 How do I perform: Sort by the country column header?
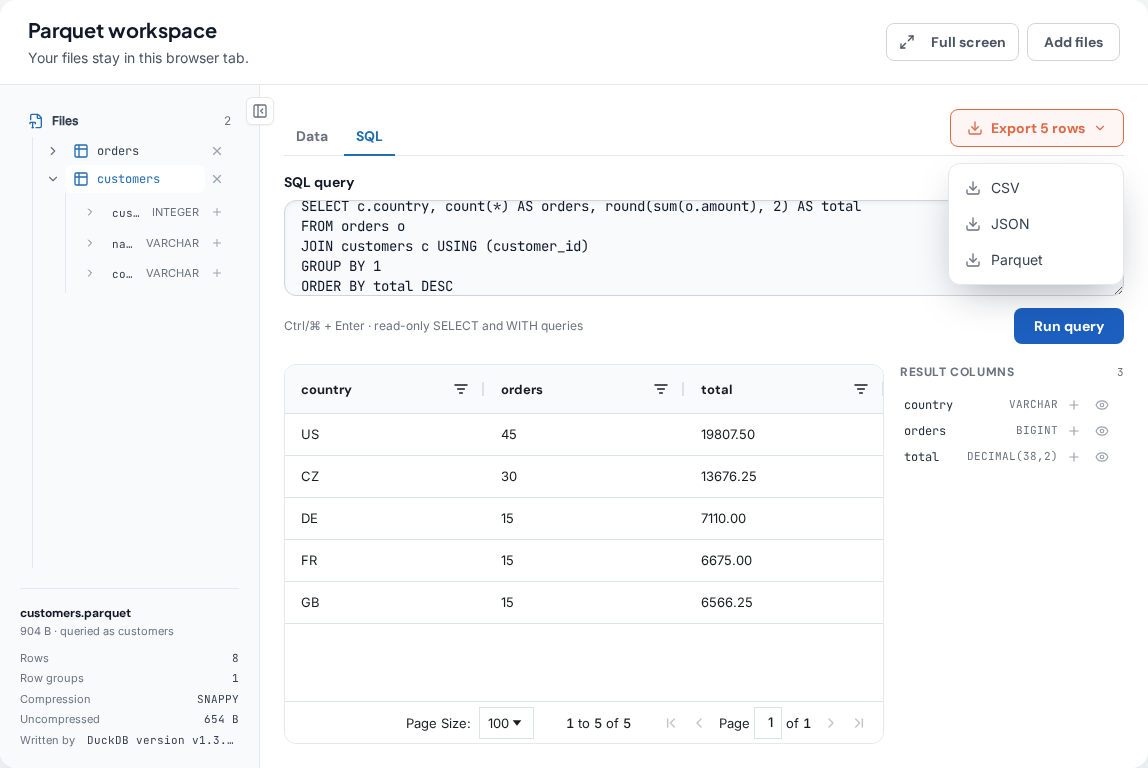coord(327,389)
